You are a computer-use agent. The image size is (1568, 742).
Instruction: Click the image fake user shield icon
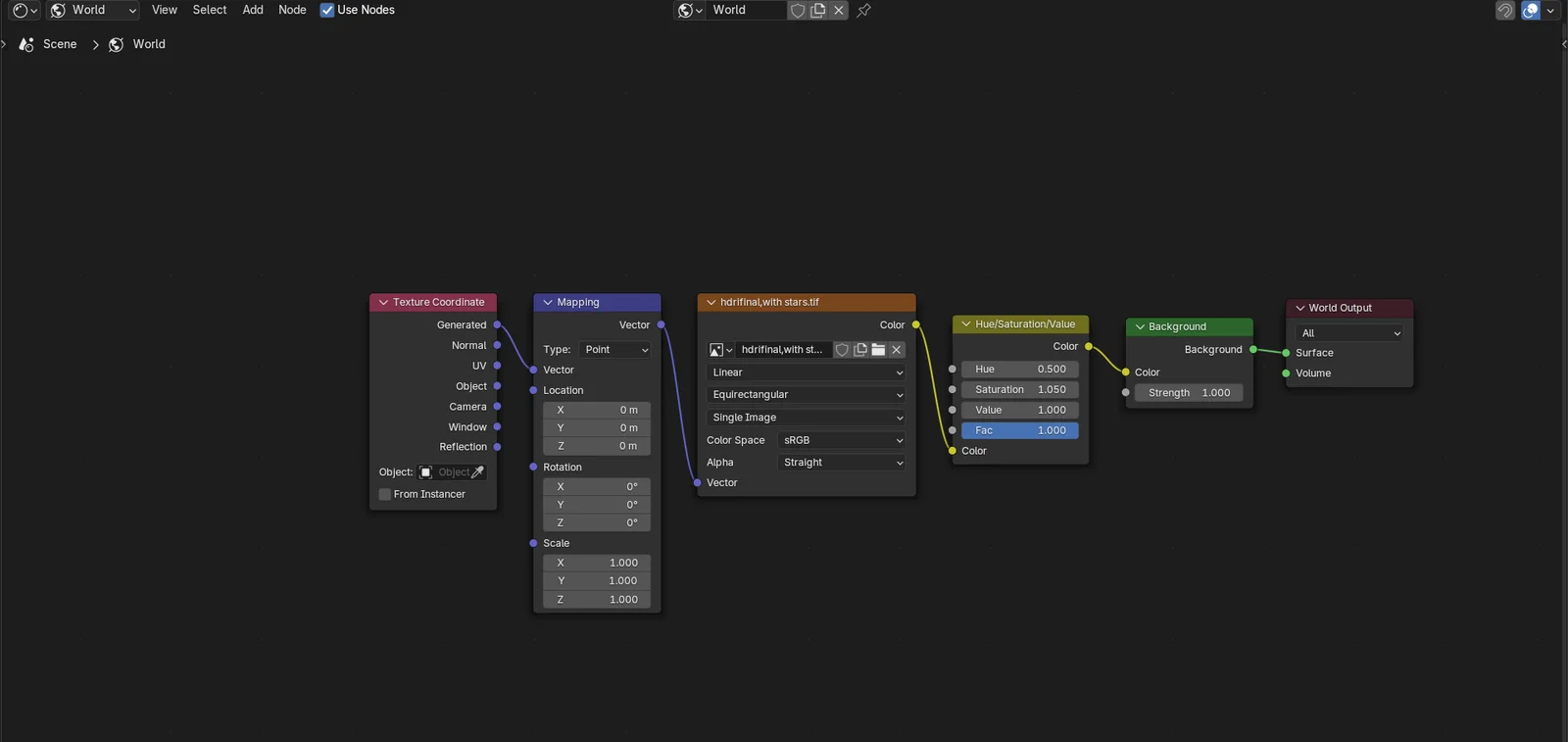842,350
